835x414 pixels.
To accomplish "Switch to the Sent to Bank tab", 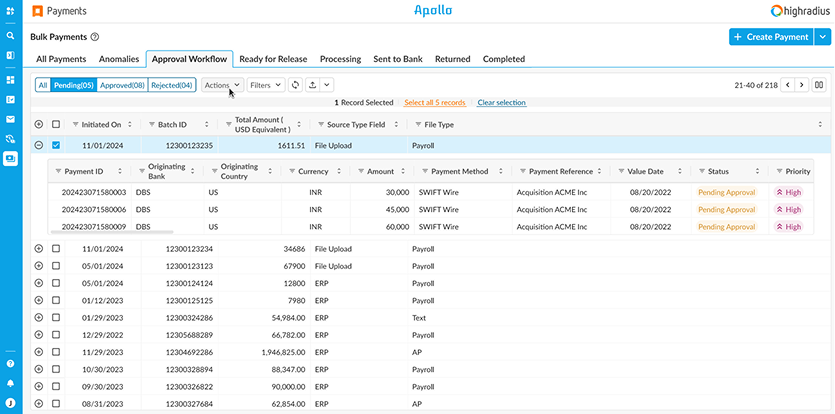I will (398, 59).
